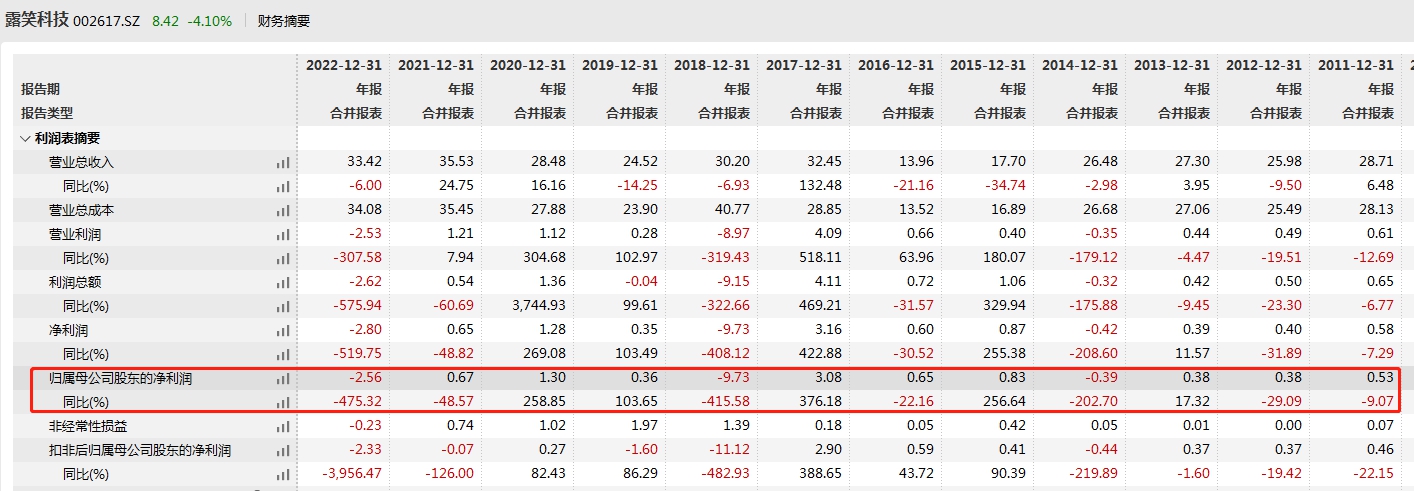Click the 净利润 row label

pos(68,330)
